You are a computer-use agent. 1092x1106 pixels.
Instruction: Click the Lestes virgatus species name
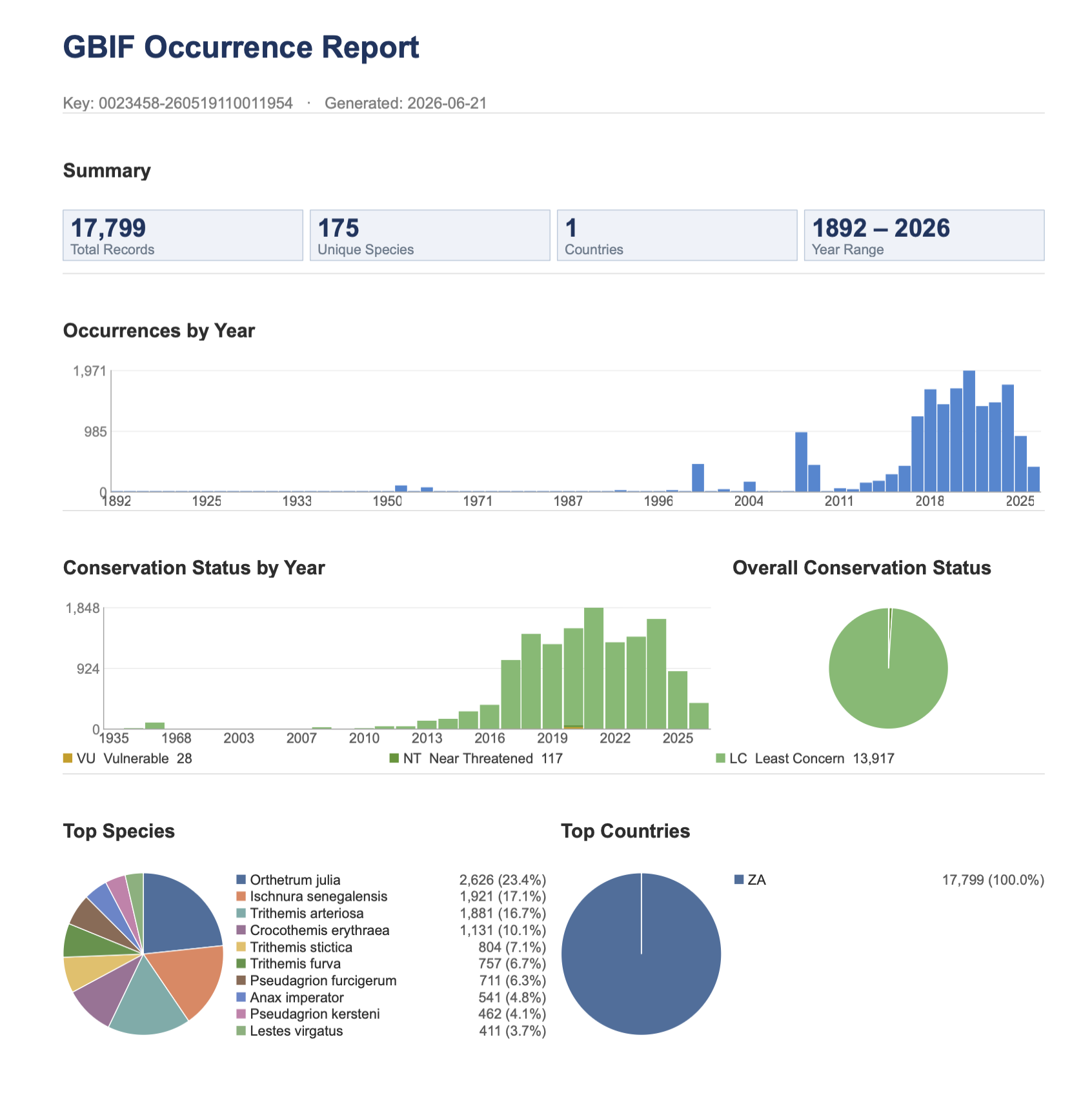[x=296, y=1031]
